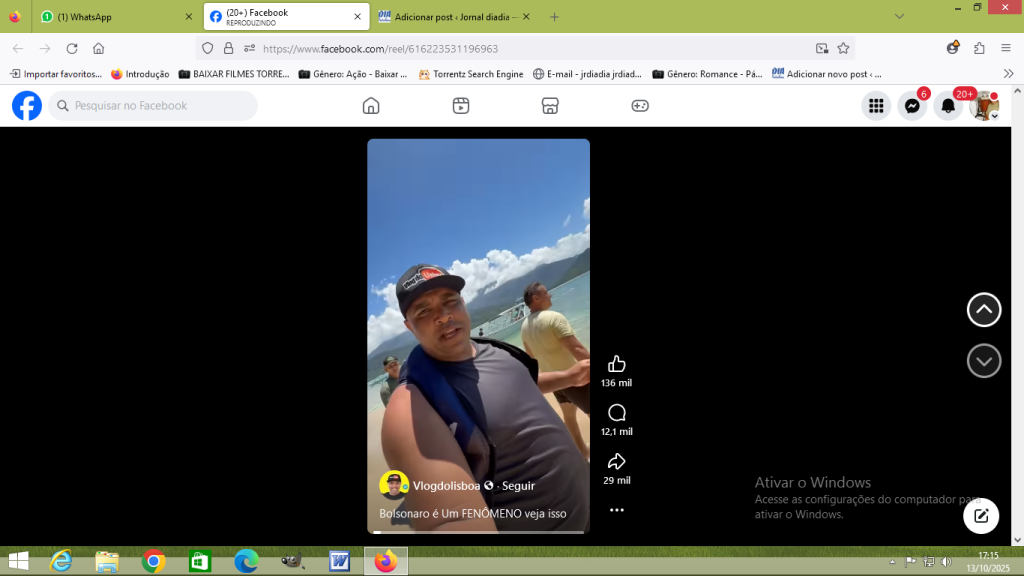Viewport: 1024px width, 576px height.
Task: Bookmark this page with star icon
Action: 843,48
